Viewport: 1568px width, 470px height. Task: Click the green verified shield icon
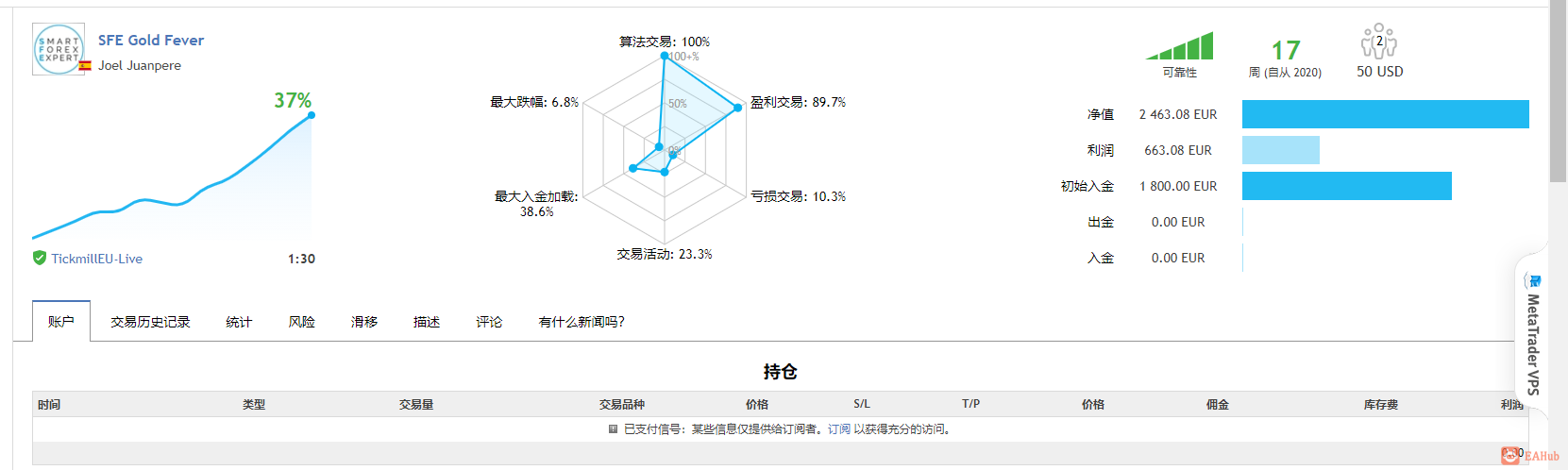coord(40,258)
